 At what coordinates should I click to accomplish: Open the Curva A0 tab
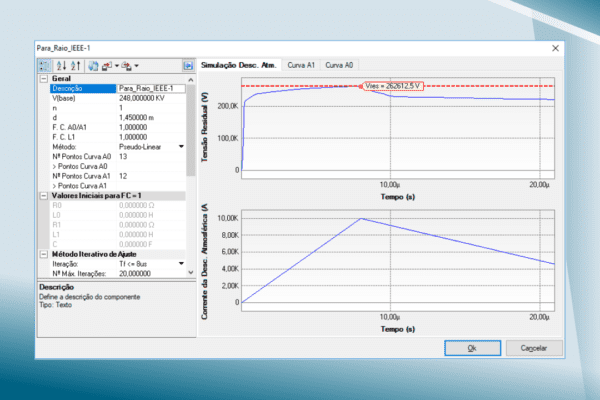click(339, 65)
